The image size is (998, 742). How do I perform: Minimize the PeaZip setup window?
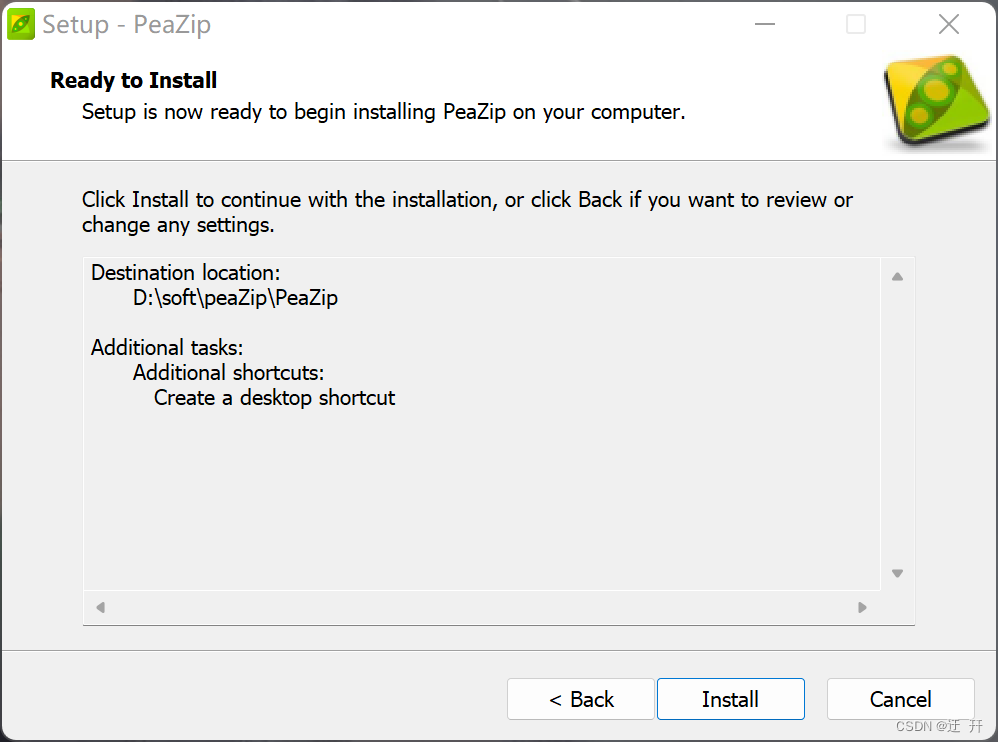pyautogui.click(x=764, y=24)
